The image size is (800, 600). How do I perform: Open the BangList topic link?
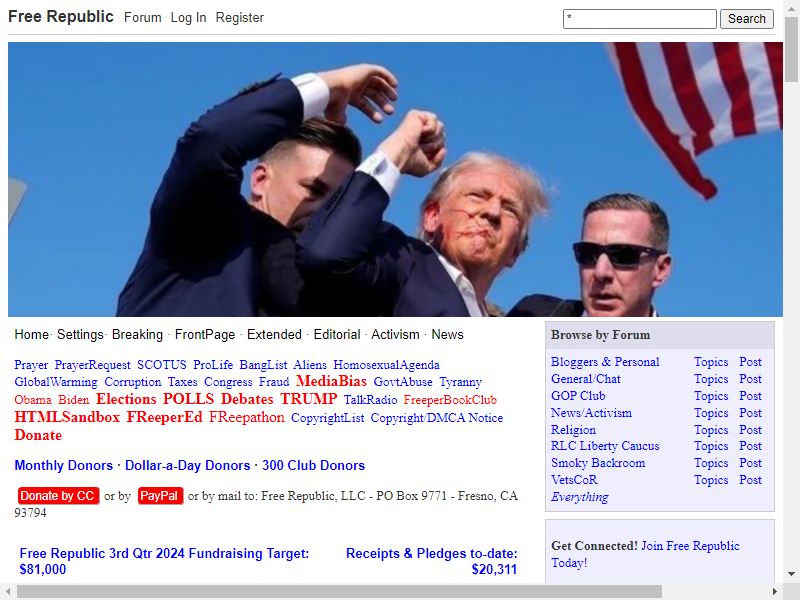point(263,365)
